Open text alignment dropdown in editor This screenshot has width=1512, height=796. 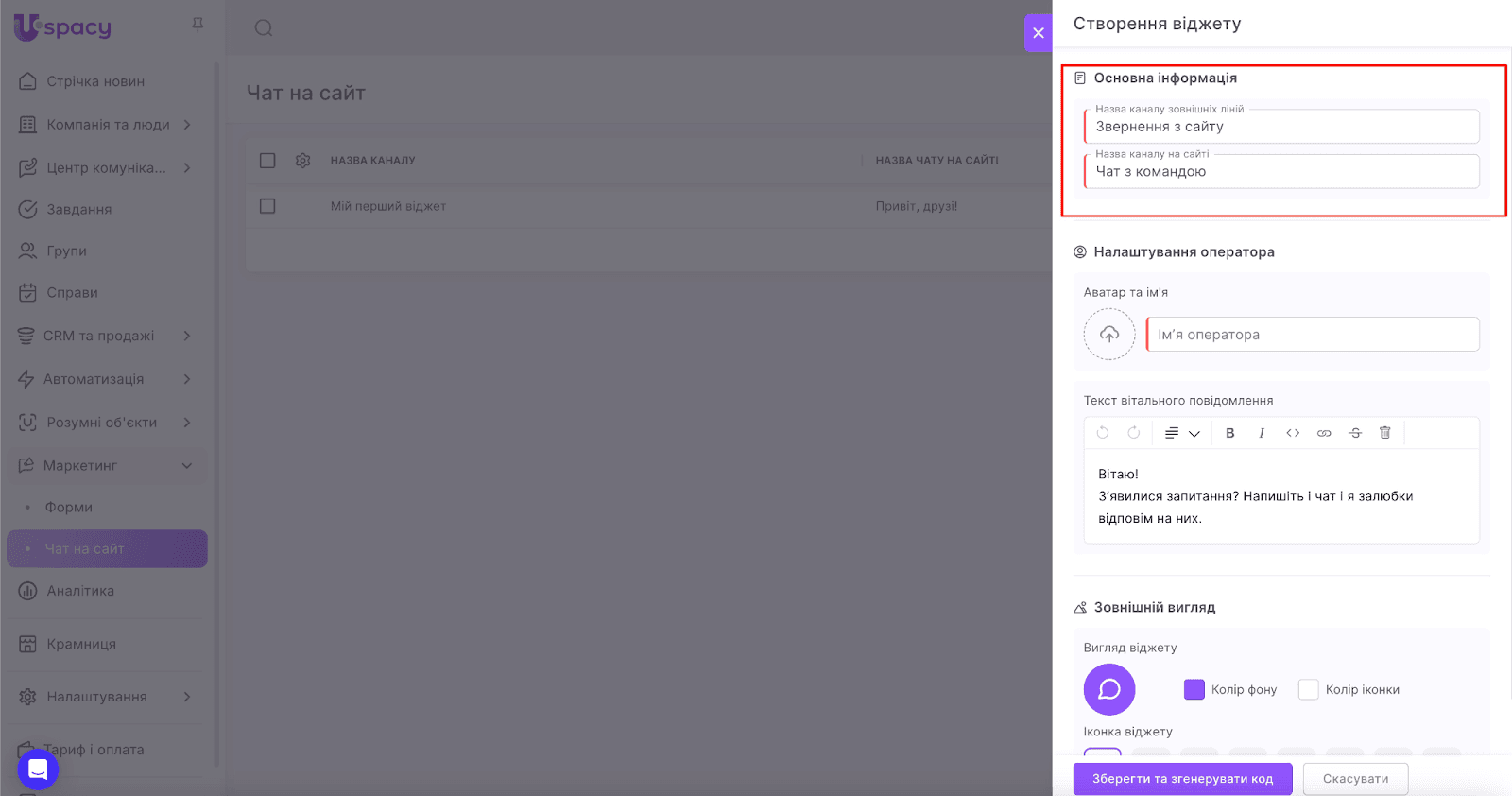pos(1181,433)
